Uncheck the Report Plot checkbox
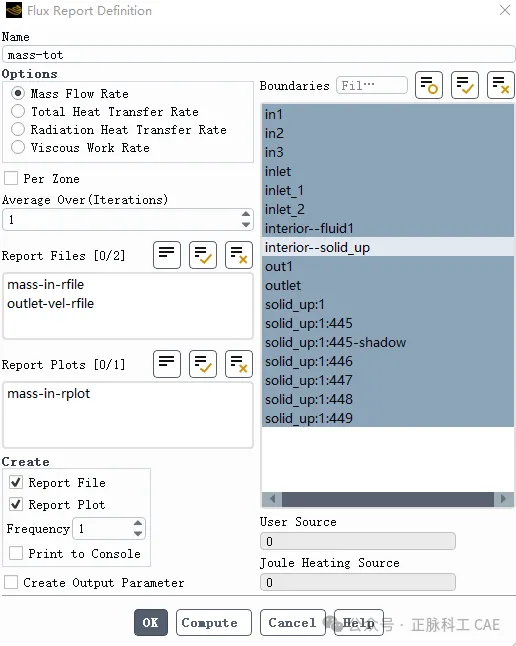 16,504
